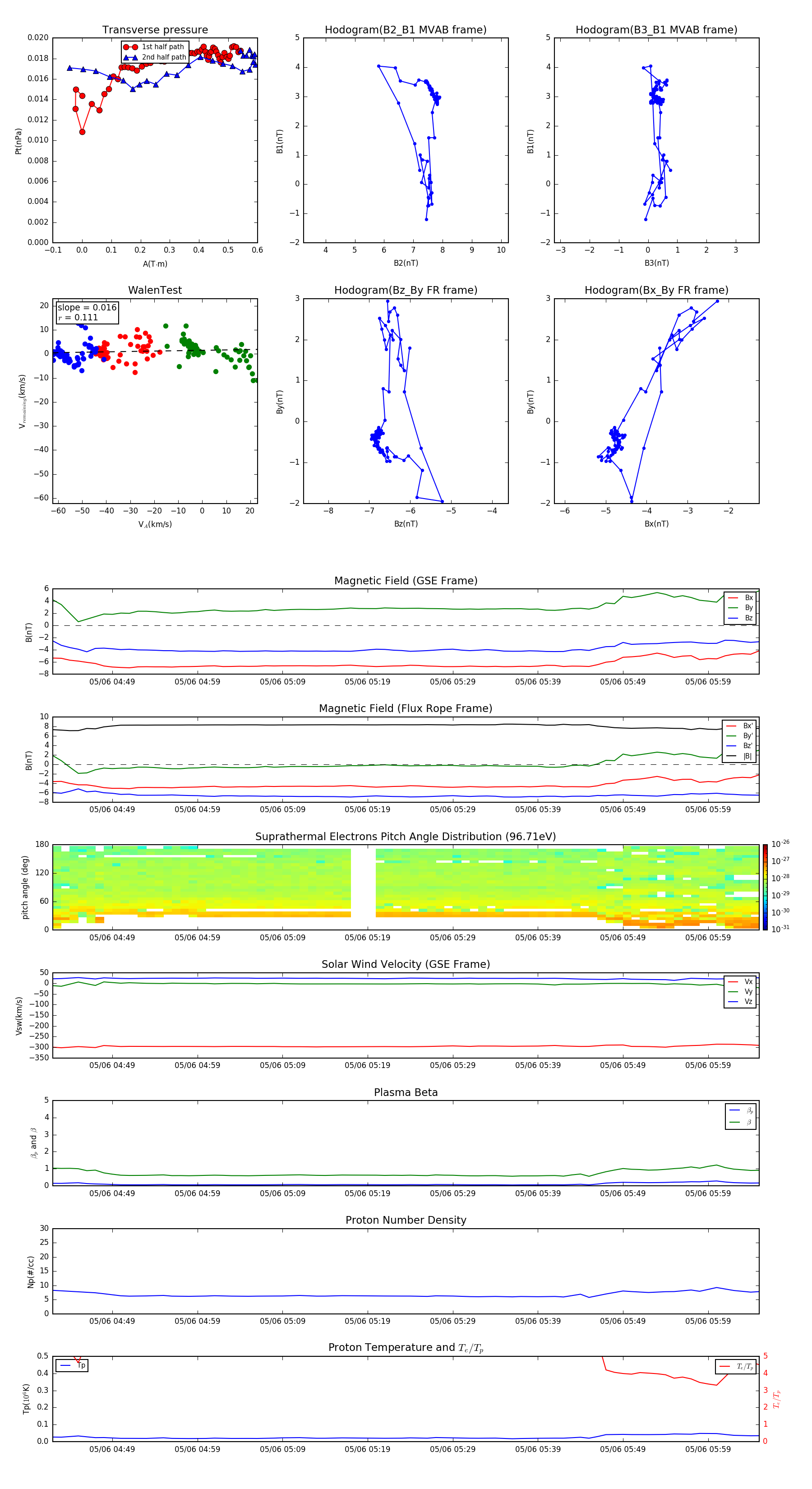Click the 0.020 tick on Transverse pressure axis

coord(38,37)
